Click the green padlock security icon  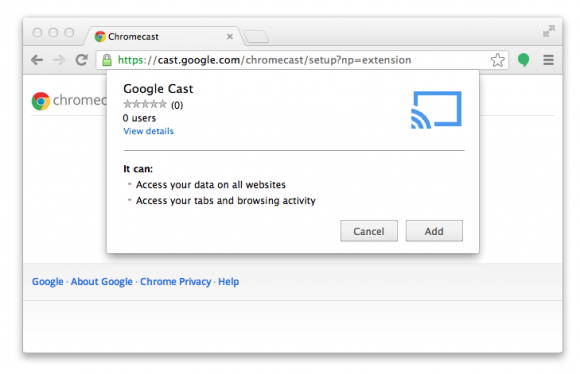pyautogui.click(x=107, y=60)
